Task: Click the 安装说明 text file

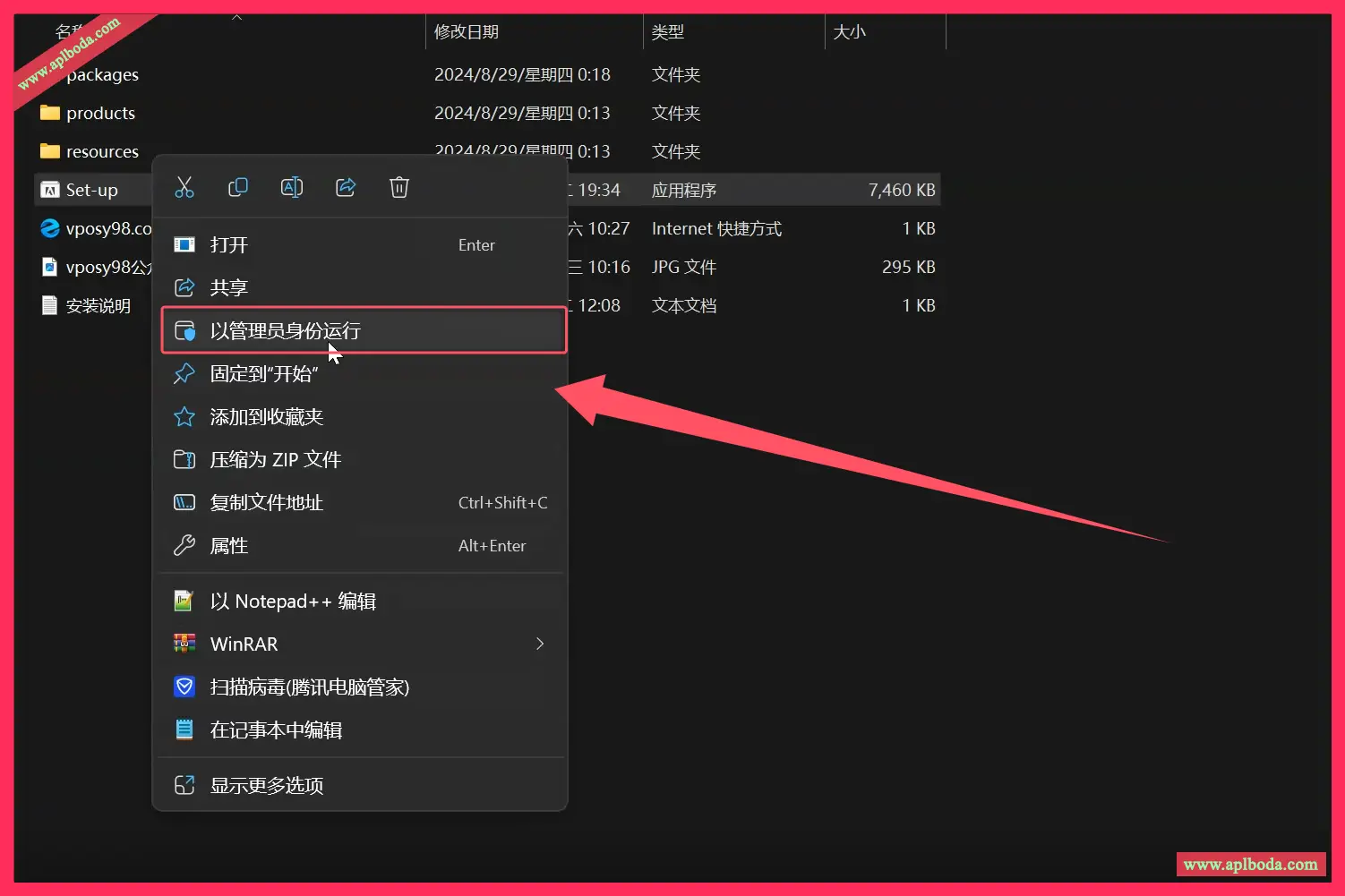Action: 98,306
